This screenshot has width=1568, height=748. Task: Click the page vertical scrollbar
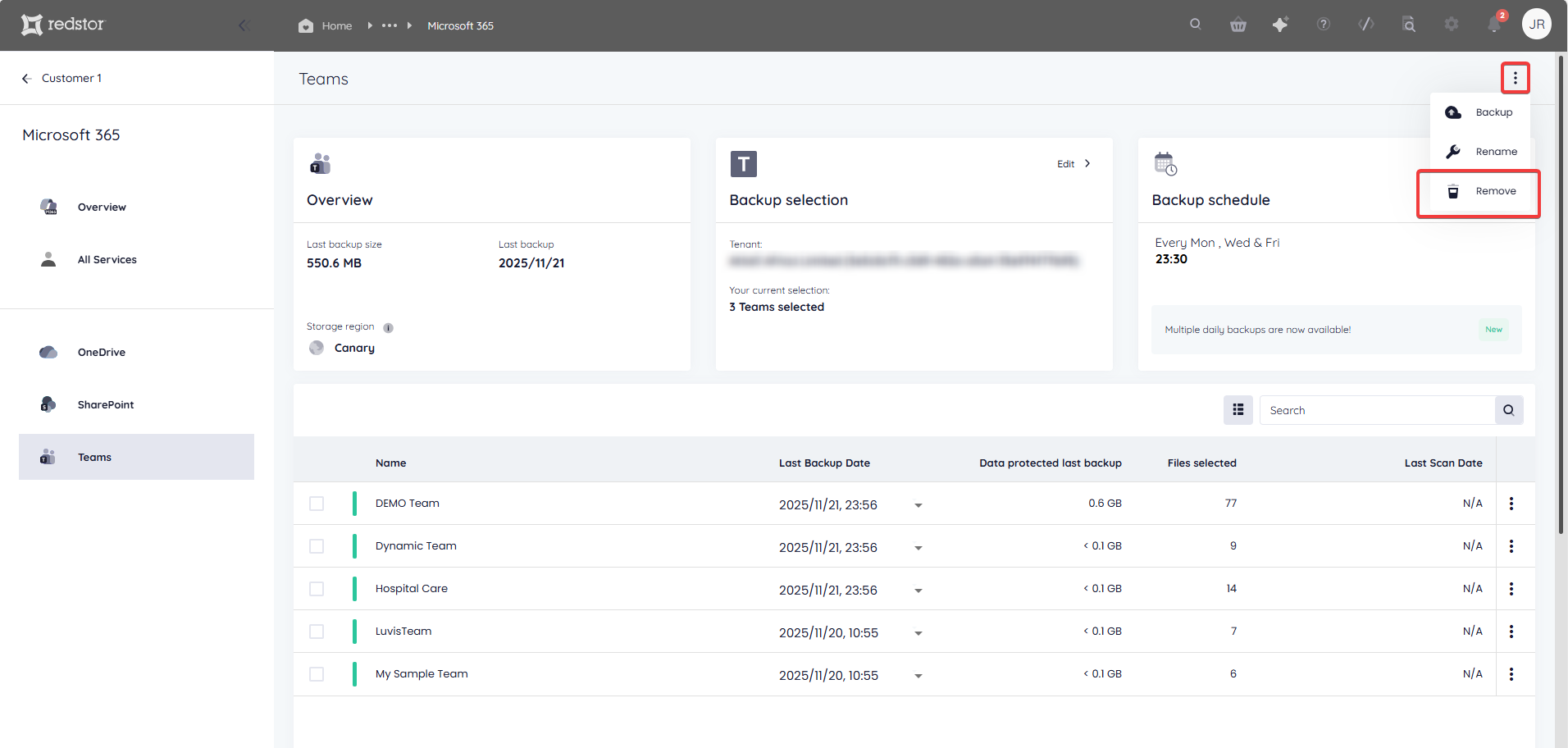tap(1561, 295)
